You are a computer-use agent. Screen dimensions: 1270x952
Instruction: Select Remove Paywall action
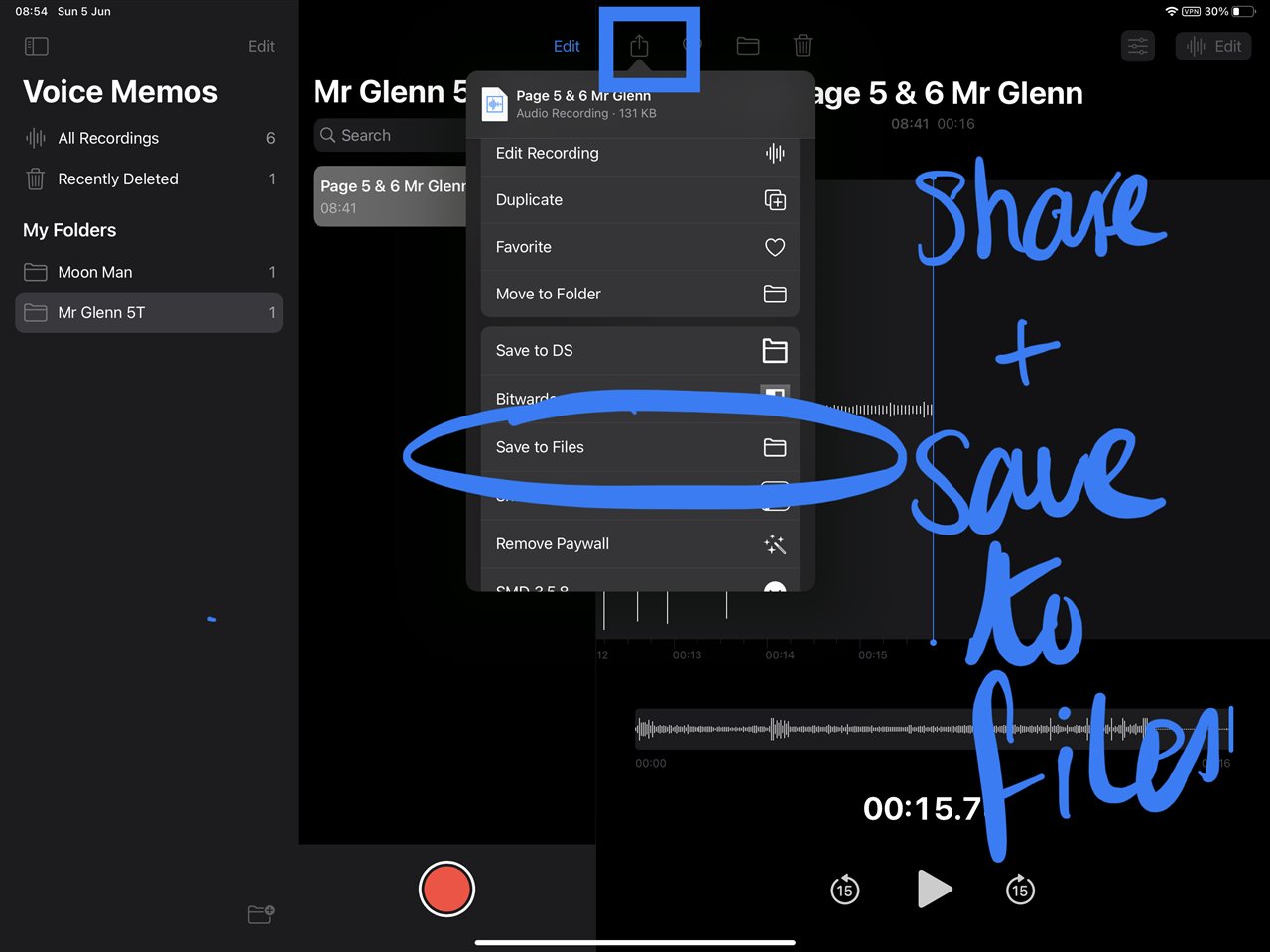point(640,543)
